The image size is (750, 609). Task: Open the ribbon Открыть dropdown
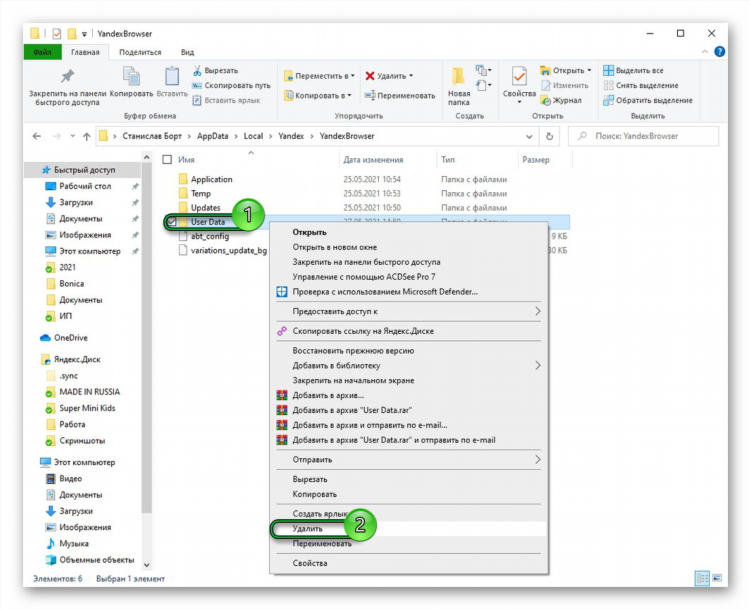[589, 70]
